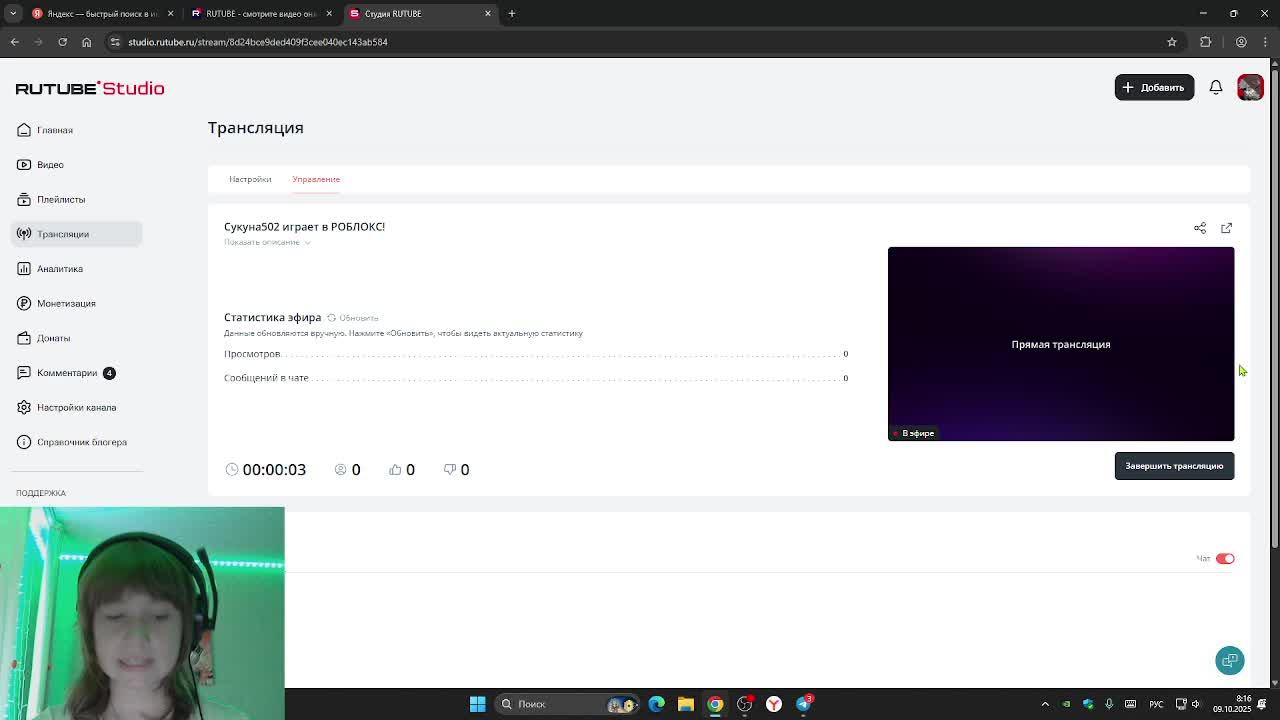
Task: Open Telegram from the taskbar
Action: pos(803,704)
